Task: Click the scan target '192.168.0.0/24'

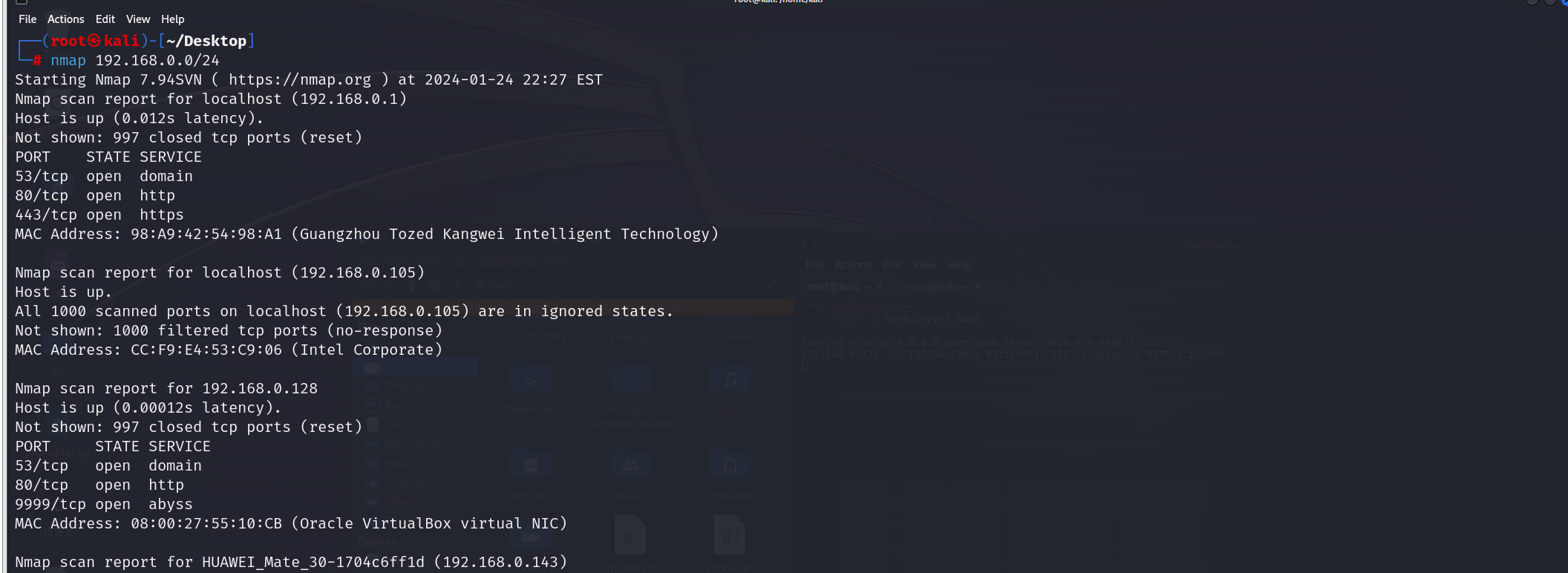Action: point(157,60)
